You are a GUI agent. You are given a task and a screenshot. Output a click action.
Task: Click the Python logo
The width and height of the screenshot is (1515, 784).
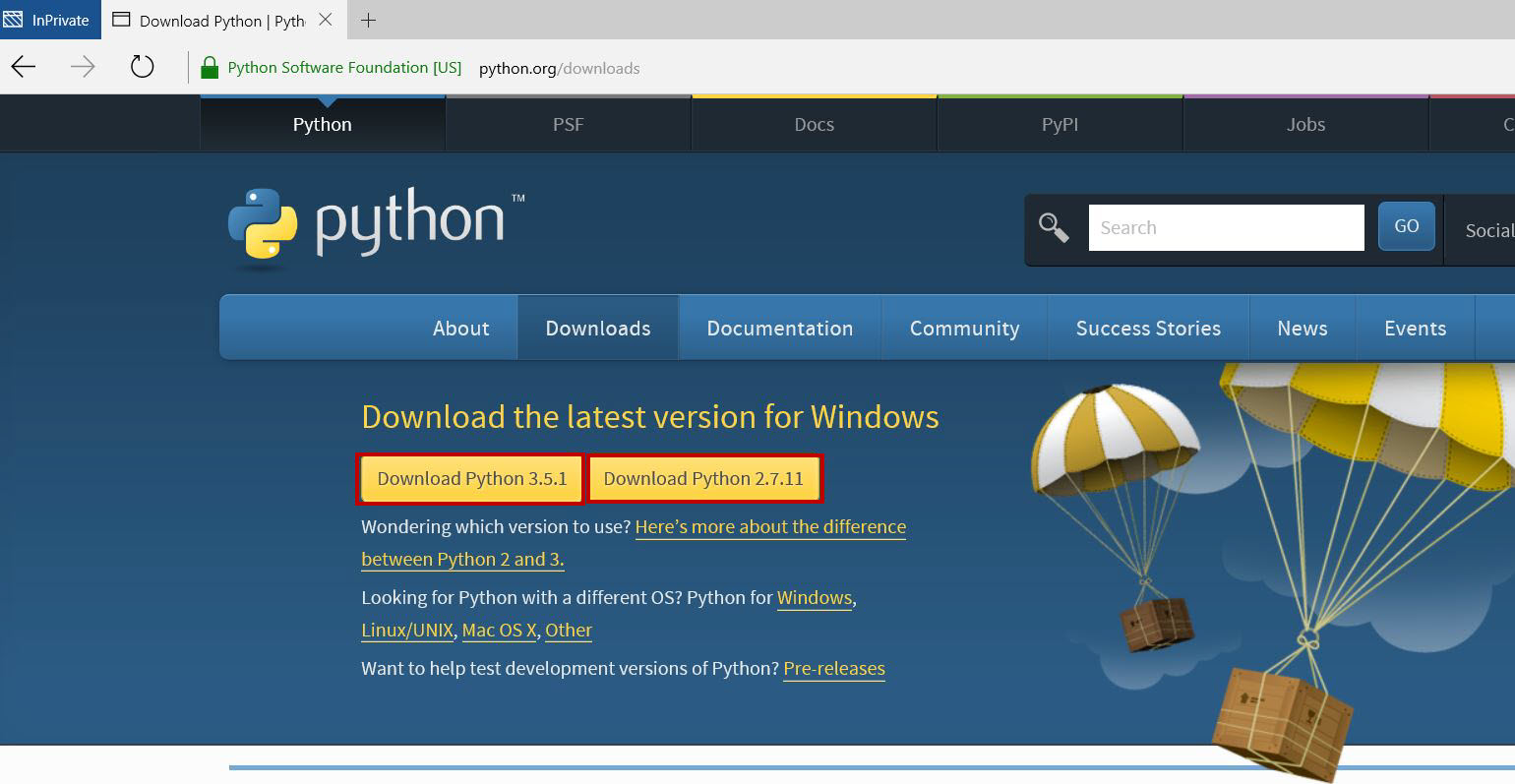click(x=377, y=227)
